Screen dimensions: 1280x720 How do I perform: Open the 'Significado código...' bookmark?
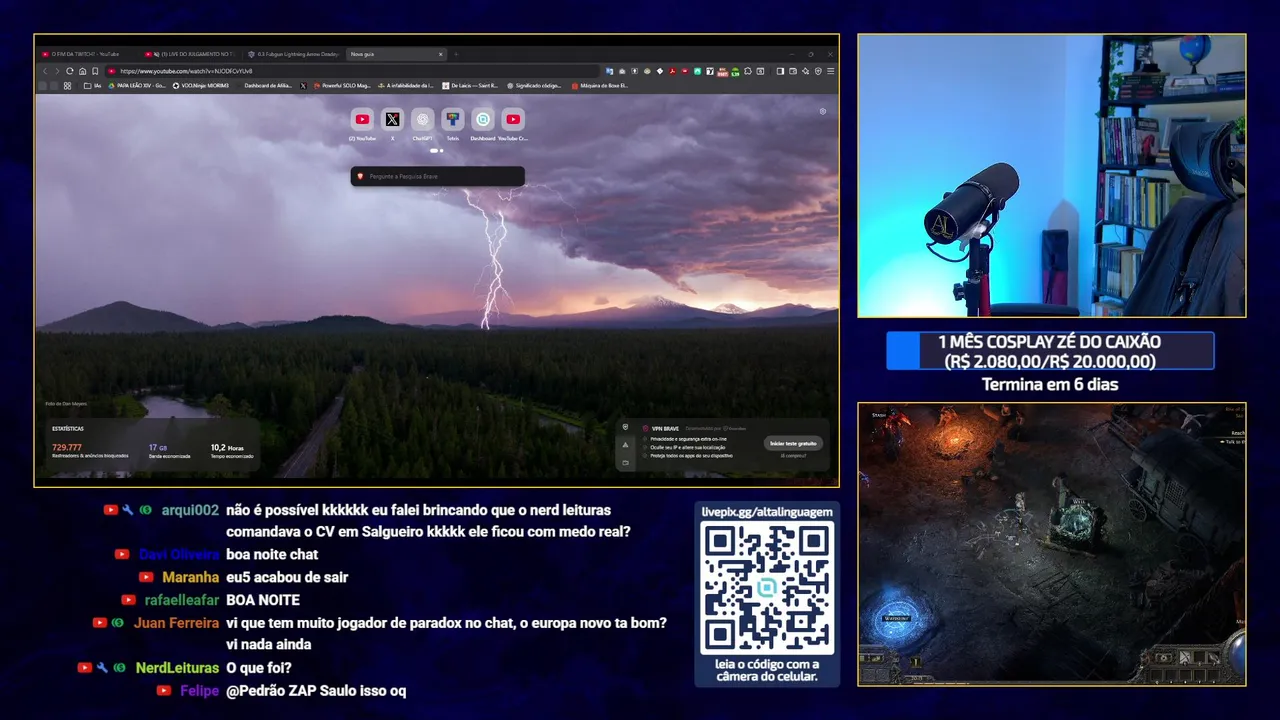(x=534, y=86)
